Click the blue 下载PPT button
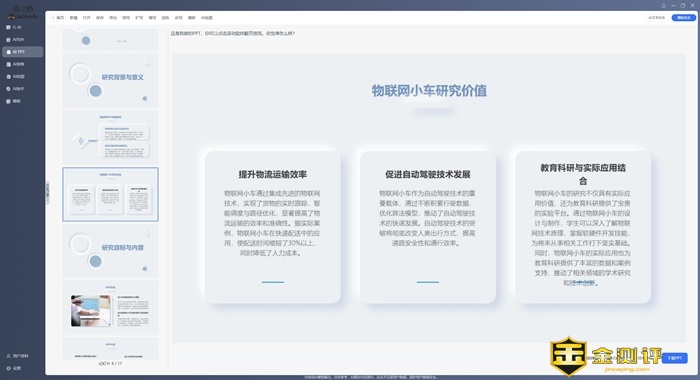Image resolution: width=700 pixels, height=380 pixels. click(x=675, y=358)
